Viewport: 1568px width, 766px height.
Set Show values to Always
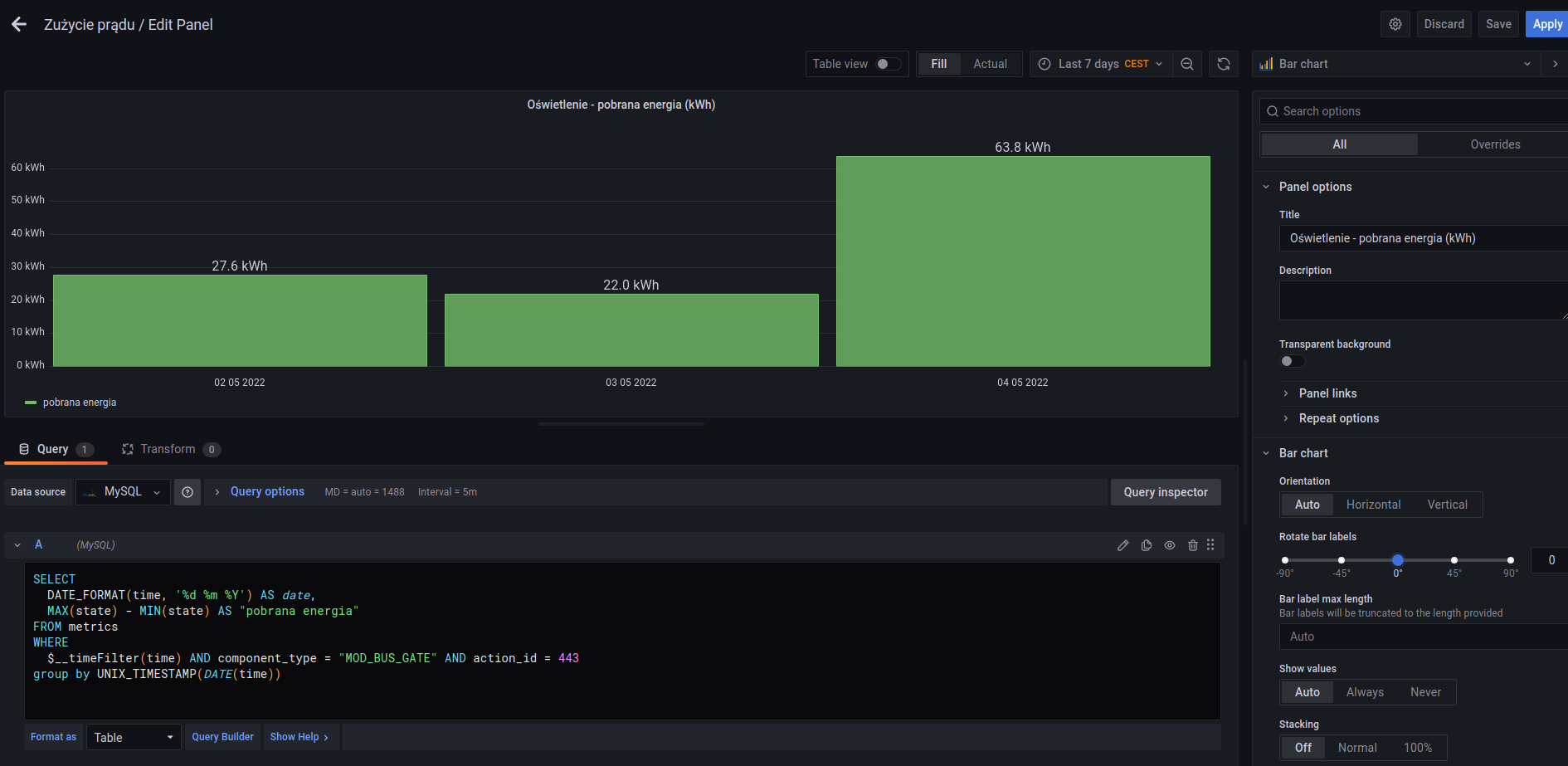point(1365,692)
